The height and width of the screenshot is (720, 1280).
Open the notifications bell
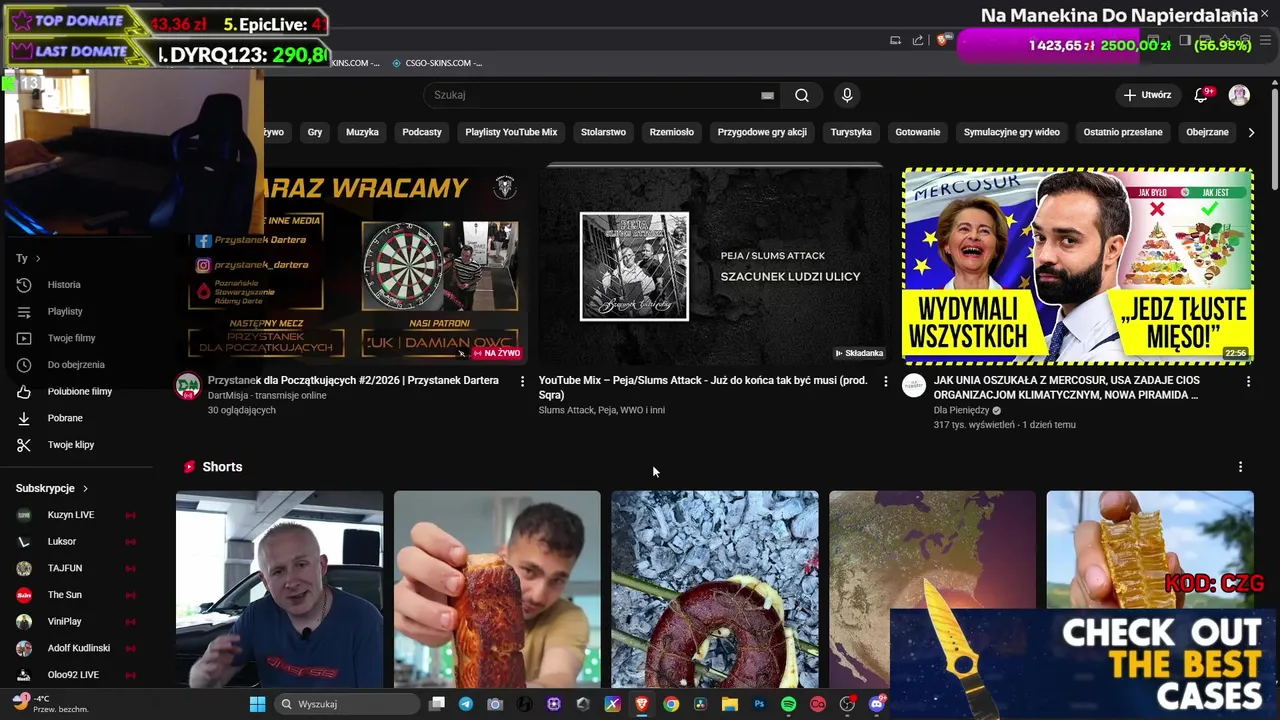(x=1201, y=95)
